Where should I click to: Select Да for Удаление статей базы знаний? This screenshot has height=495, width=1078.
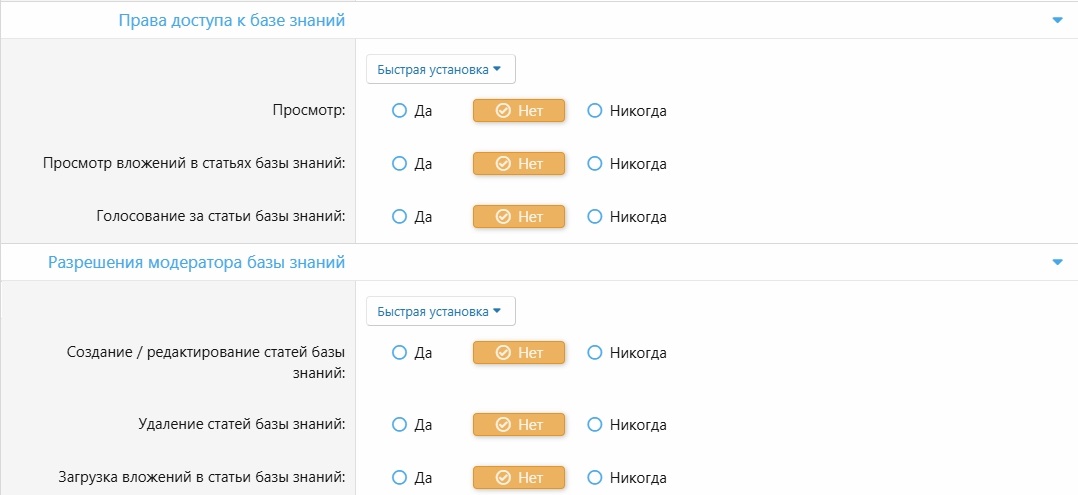[400, 425]
